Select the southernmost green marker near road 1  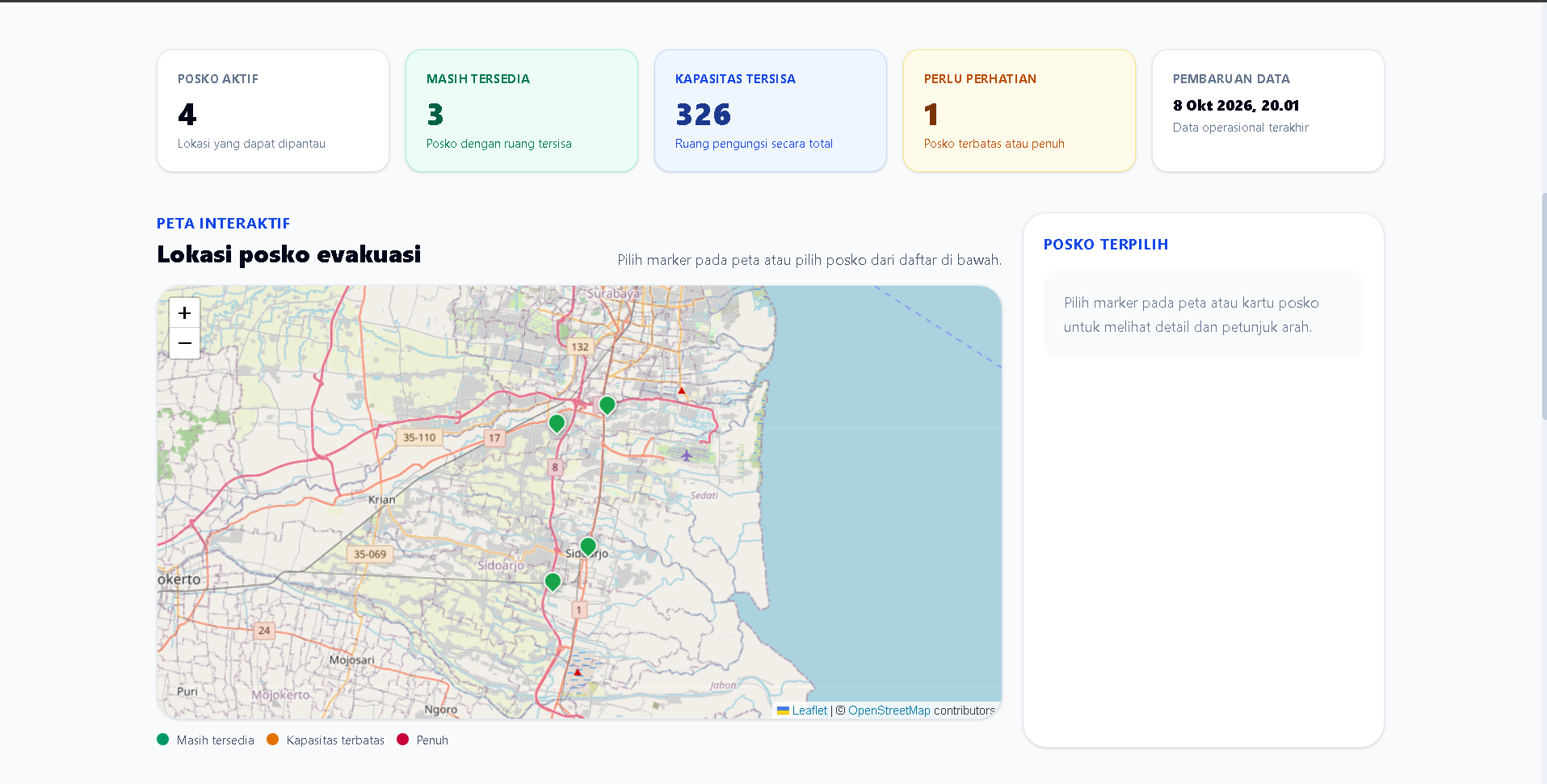point(553,582)
